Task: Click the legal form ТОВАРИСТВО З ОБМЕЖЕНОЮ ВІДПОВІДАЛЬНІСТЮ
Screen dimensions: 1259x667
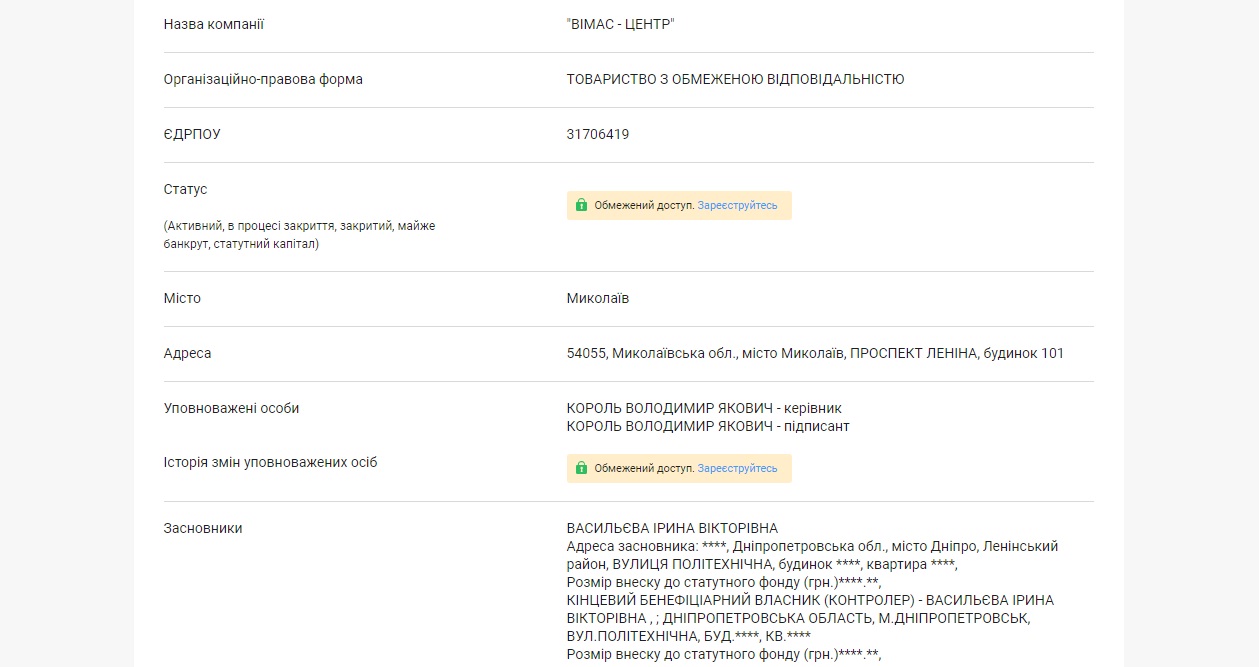Action: pyautogui.click(x=735, y=79)
